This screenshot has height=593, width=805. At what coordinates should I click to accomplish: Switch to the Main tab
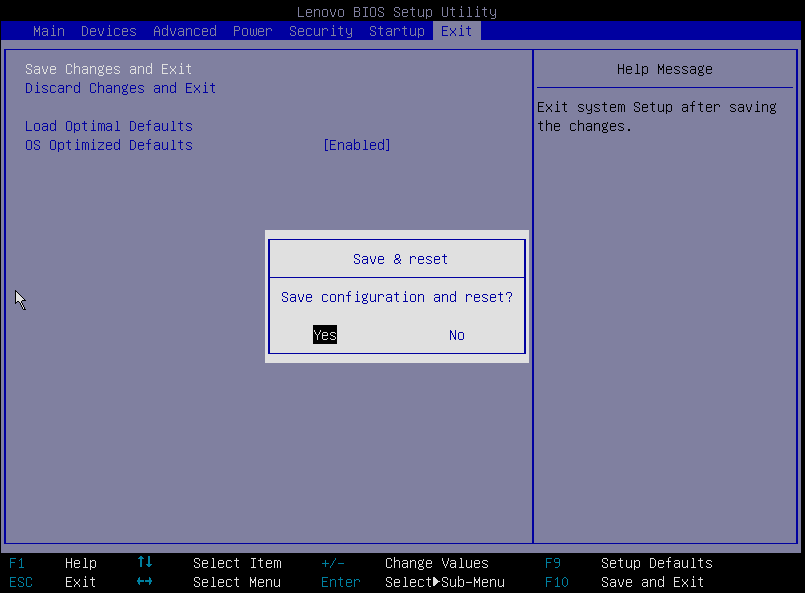click(49, 31)
